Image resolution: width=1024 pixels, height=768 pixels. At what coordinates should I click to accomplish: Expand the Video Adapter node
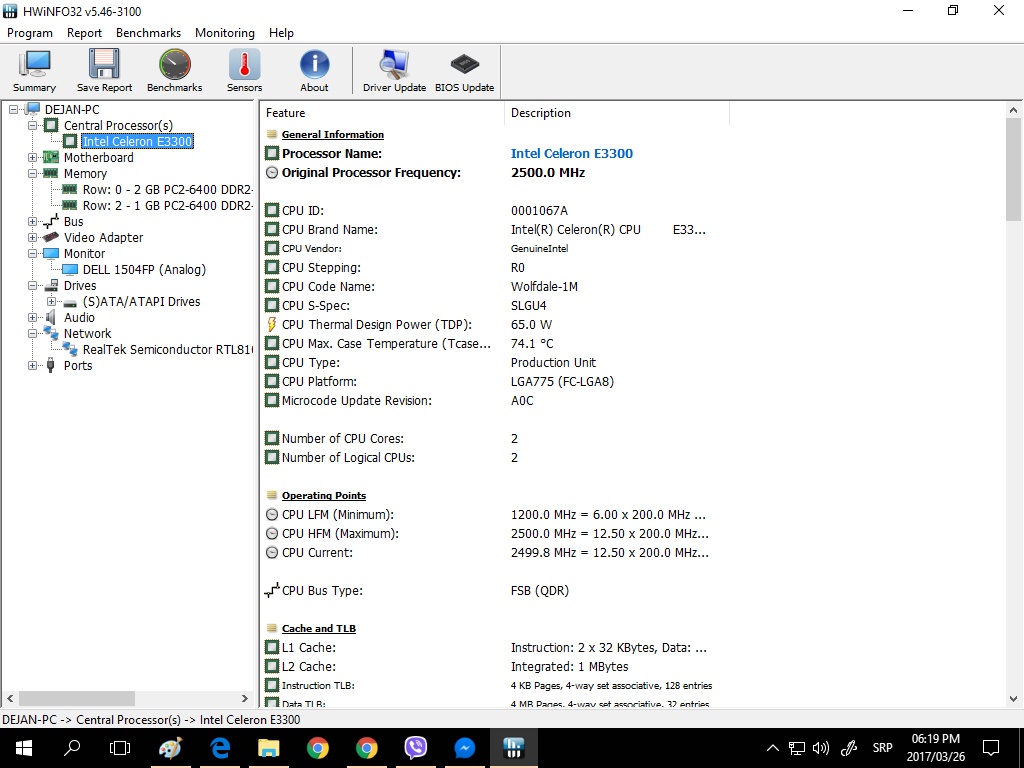(x=33, y=238)
